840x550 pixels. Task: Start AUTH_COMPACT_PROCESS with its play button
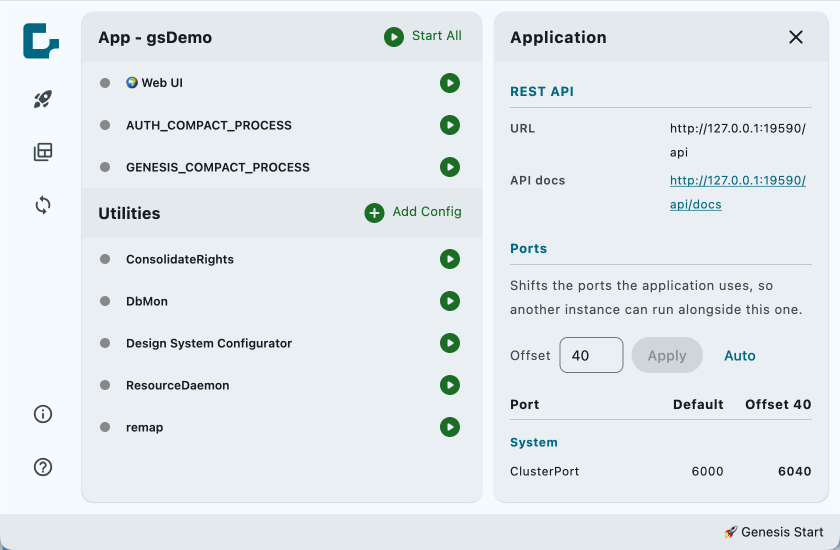[x=450, y=125]
